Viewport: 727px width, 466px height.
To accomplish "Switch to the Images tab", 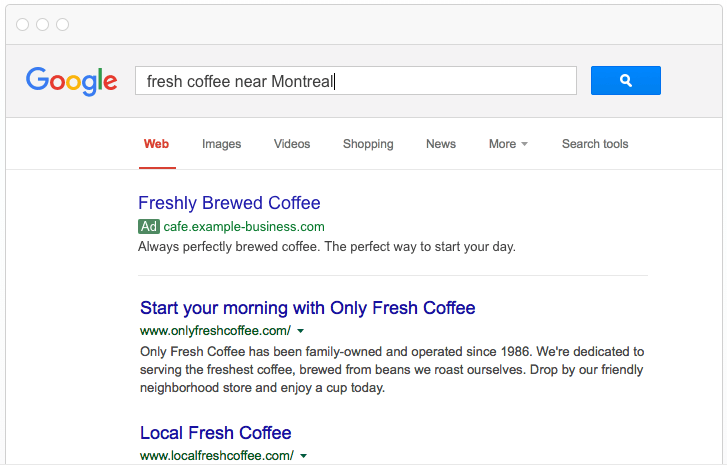I will click(x=221, y=144).
